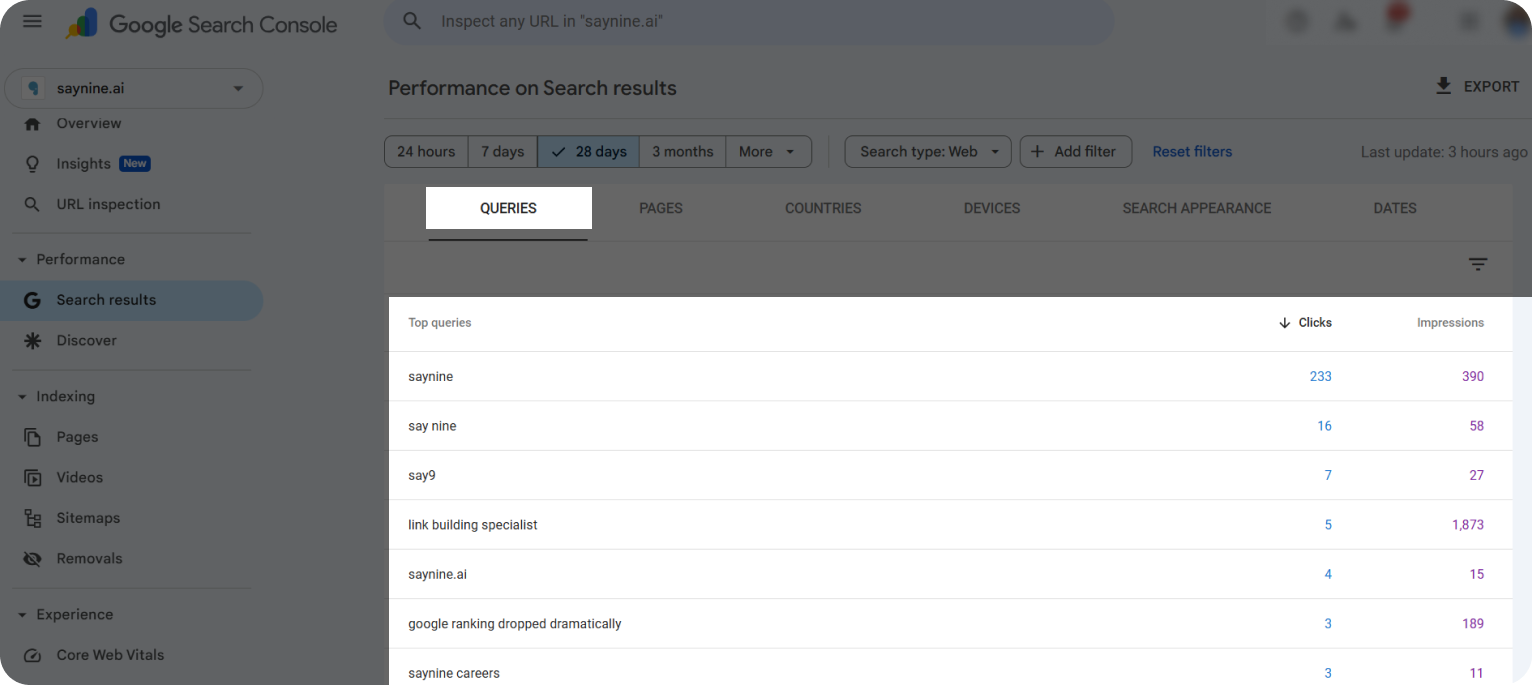This screenshot has height=685, width=1532.
Task: Click the Pages document icon in sidebar
Action: pyautogui.click(x=33, y=437)
